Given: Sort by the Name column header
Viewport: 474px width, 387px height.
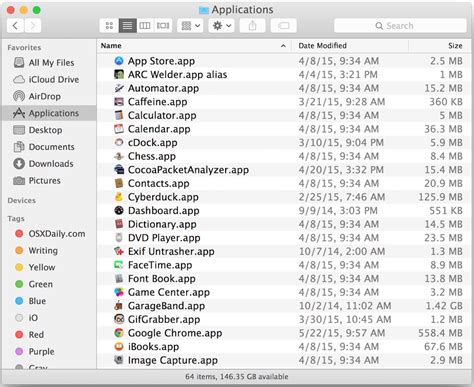Looking at the screenshot, I should click(x=194, y=46).
